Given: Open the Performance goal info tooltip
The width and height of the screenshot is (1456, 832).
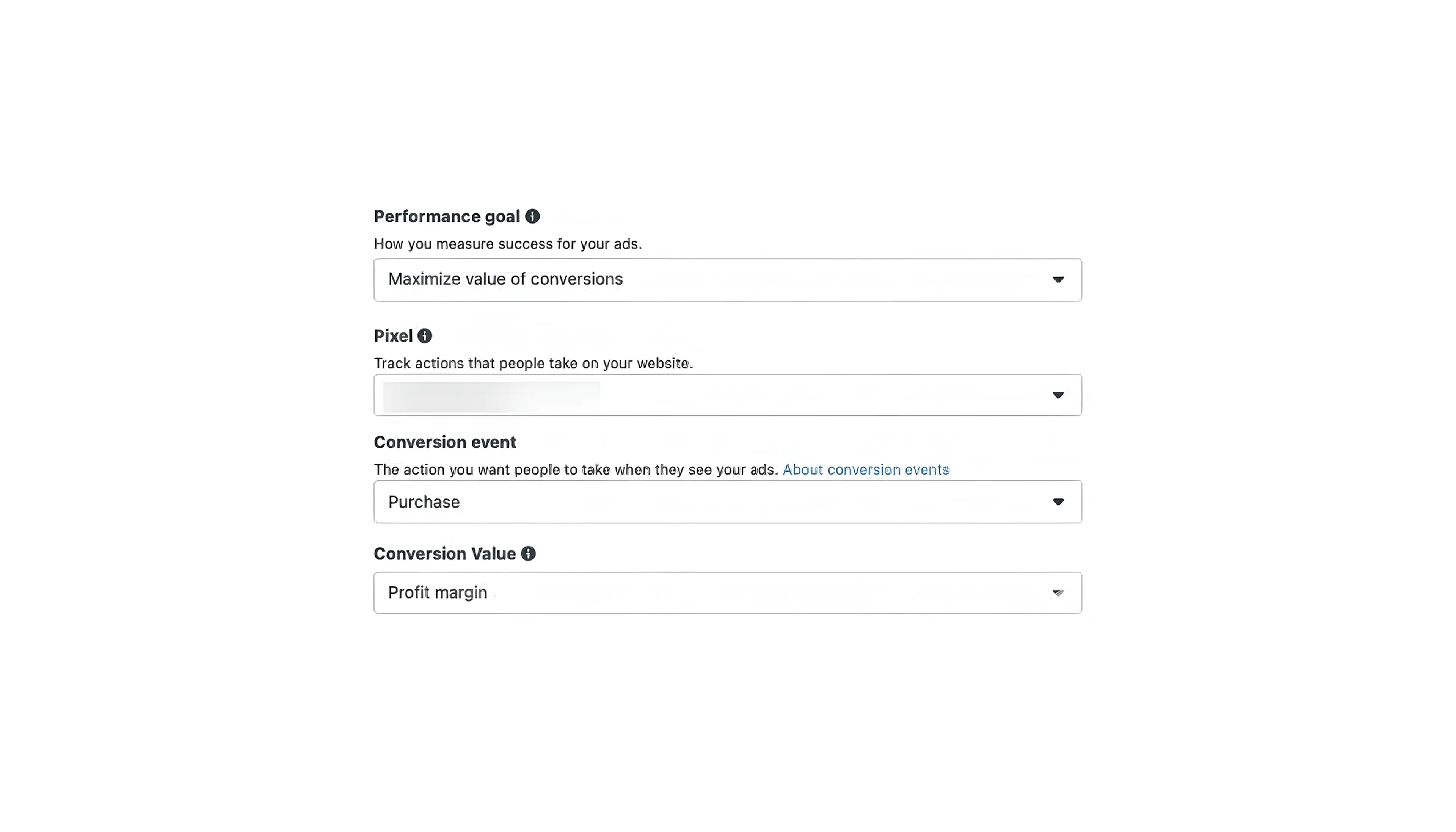Looking at the screenshot, I should (533, 216).
